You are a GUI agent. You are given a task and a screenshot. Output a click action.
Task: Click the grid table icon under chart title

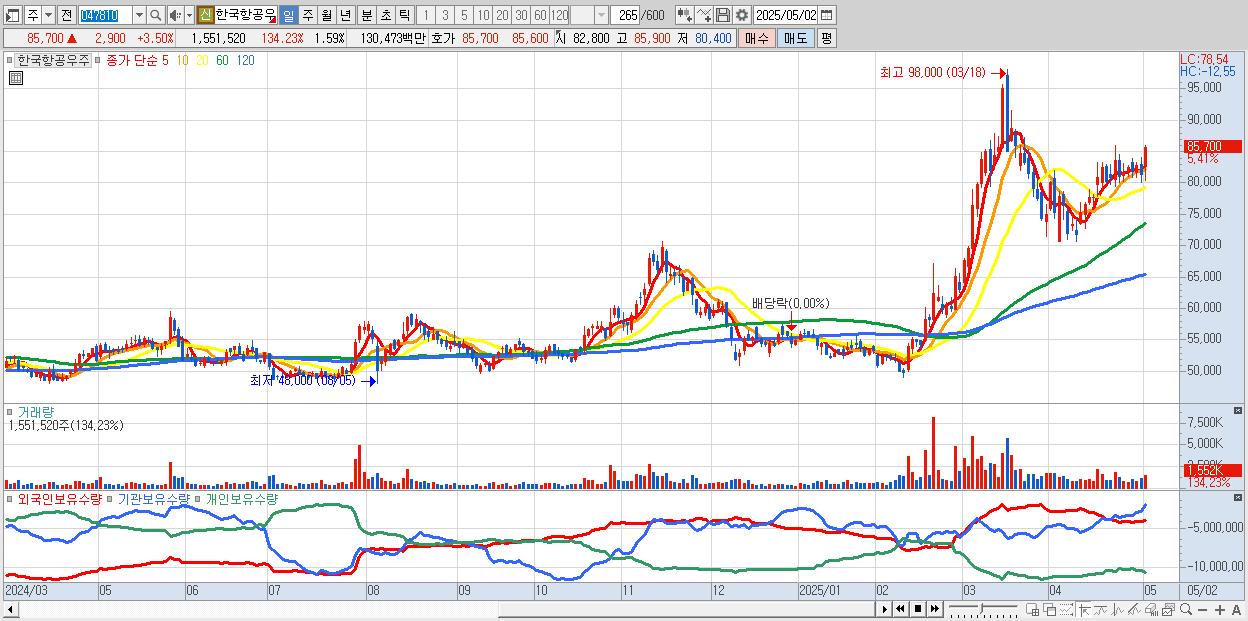(16, 78)
